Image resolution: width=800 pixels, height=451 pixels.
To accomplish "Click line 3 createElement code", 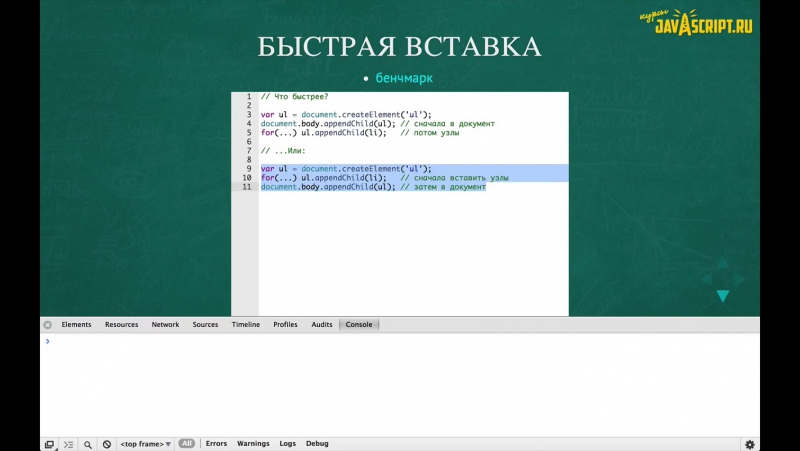I will tap(346, 115).
